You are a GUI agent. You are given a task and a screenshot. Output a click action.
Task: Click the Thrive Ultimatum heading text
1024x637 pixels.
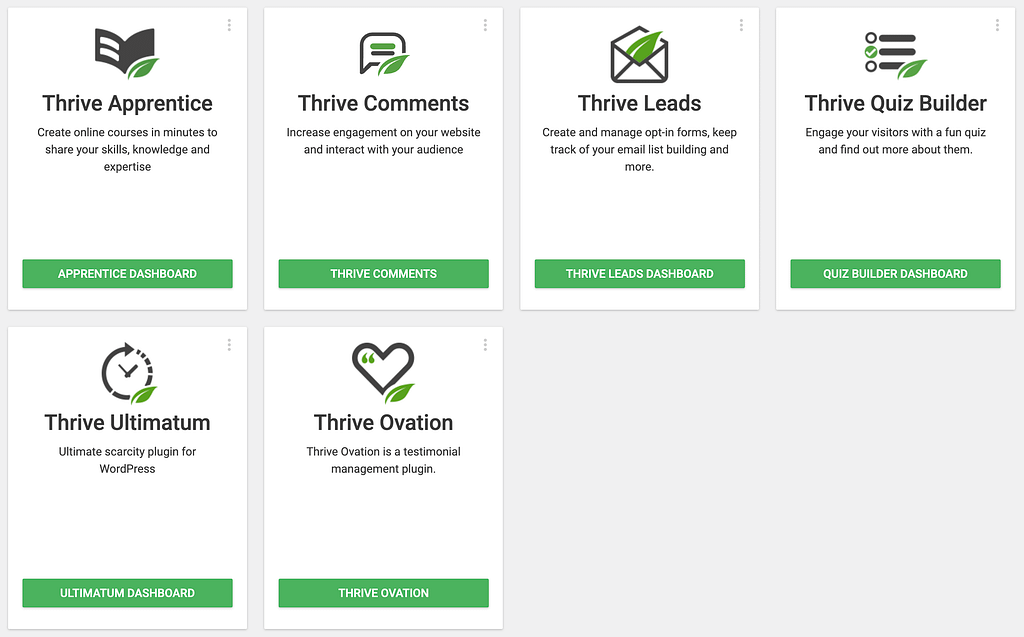(127, 422)
